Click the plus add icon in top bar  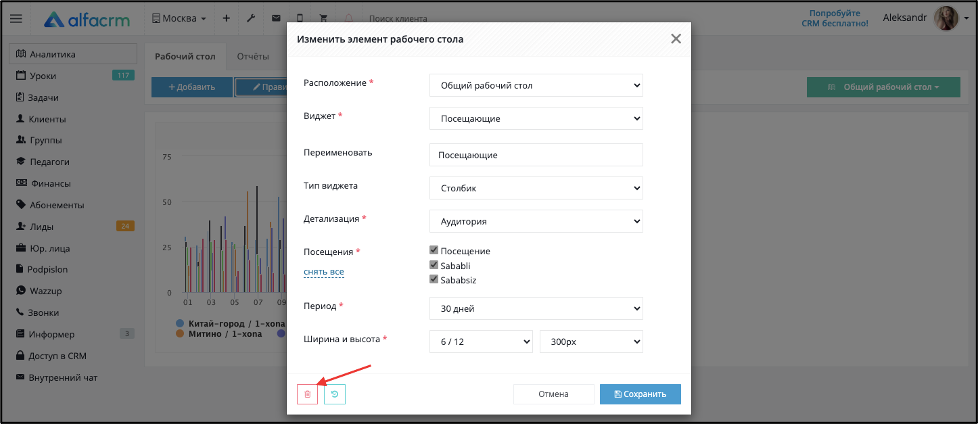pyautogui.click(x=226, y=19)
